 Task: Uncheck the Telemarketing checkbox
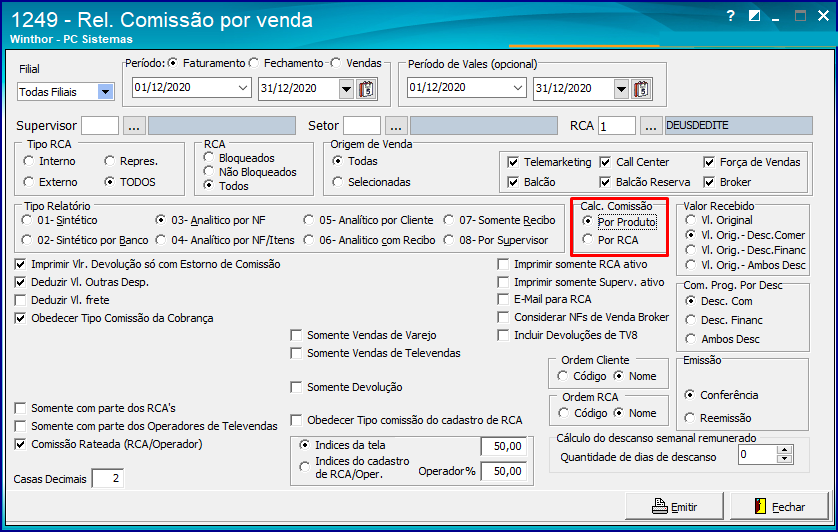[513, 162]
